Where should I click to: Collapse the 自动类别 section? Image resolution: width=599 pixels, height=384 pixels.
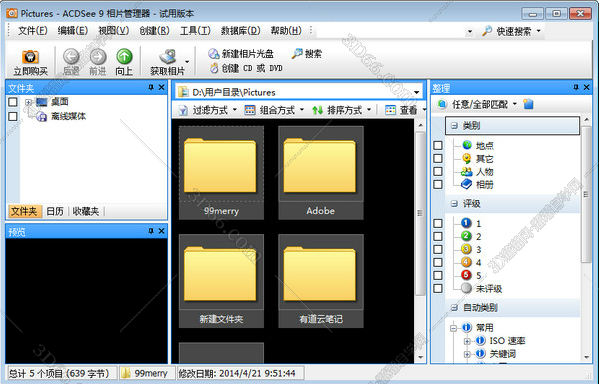[454, 307]
